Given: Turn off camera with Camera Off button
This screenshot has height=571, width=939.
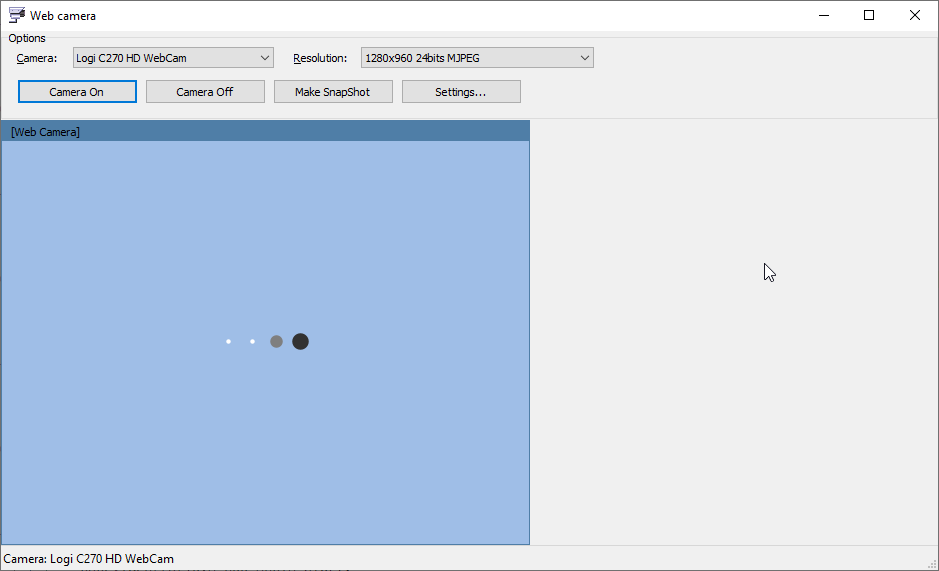Looking at the screenshot, I should tap(205, 92).
